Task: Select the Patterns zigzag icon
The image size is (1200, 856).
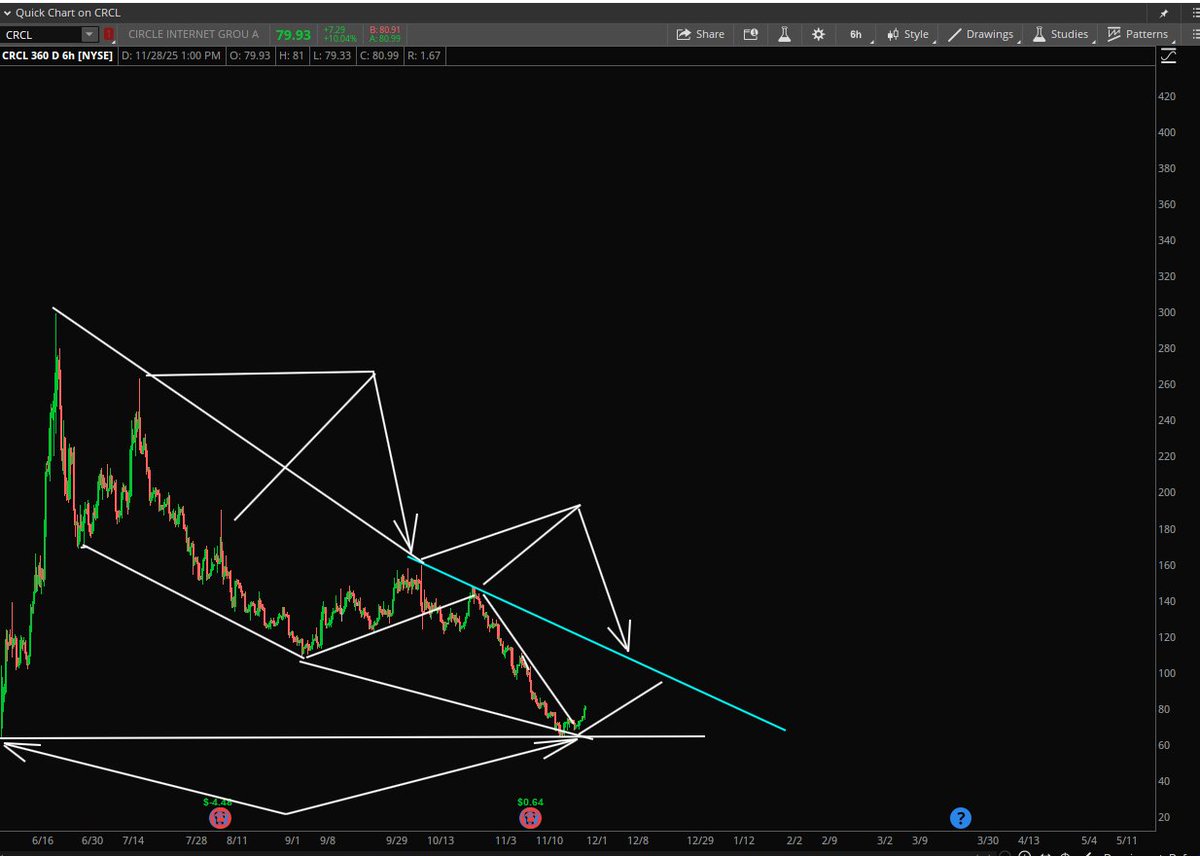Action: (1113, 33)
